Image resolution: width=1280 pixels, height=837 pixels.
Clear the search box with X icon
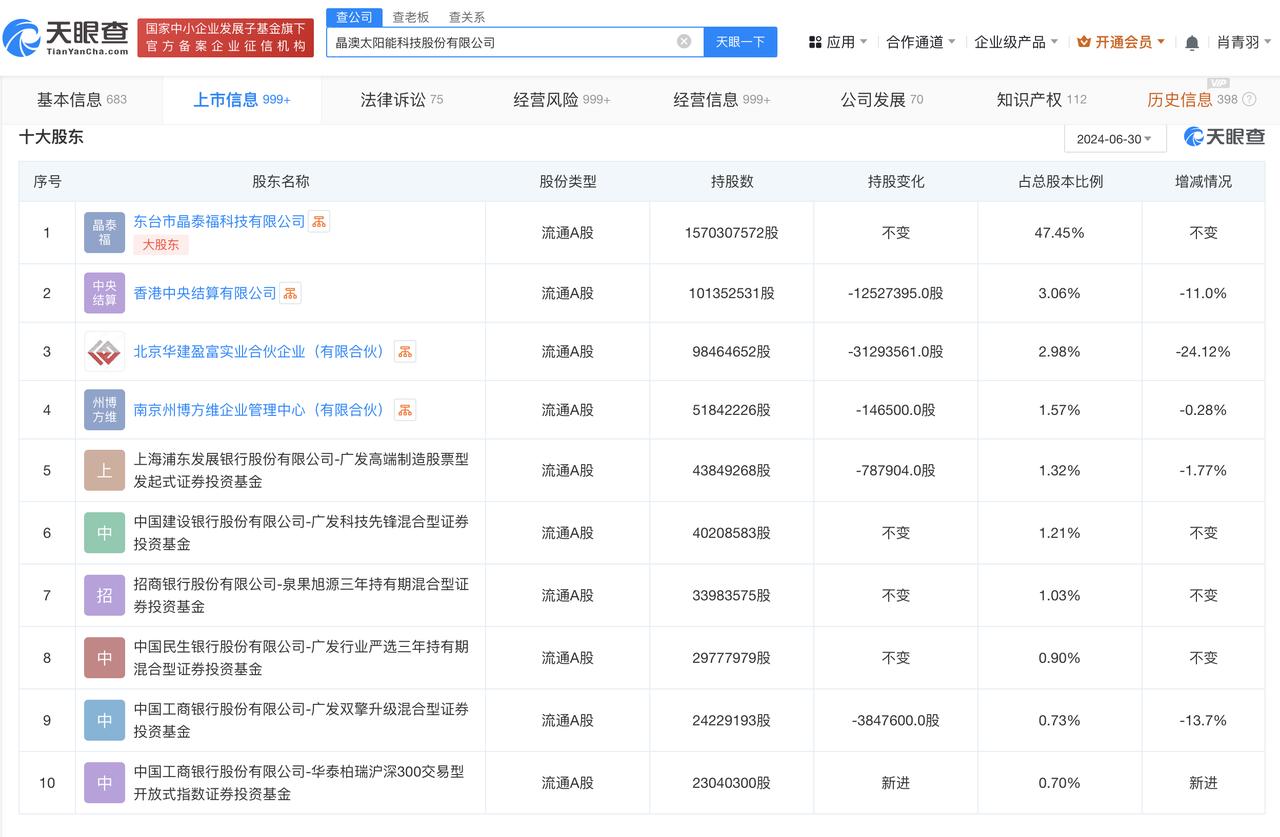(x=684, y=42)
